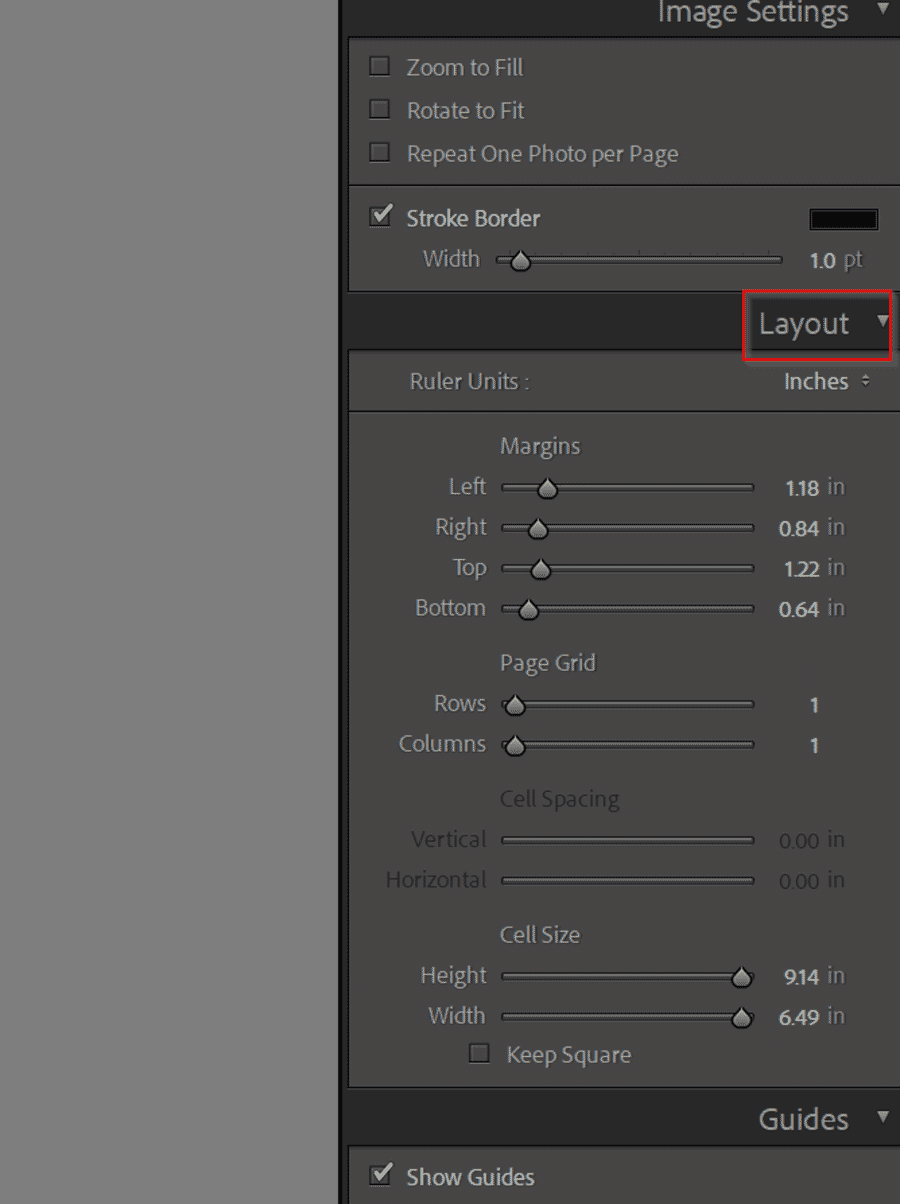The image size is (900, 1204).
Task: Click the Bottom margin slider handle
Action: pyautogui.click(x=528, y=609)
